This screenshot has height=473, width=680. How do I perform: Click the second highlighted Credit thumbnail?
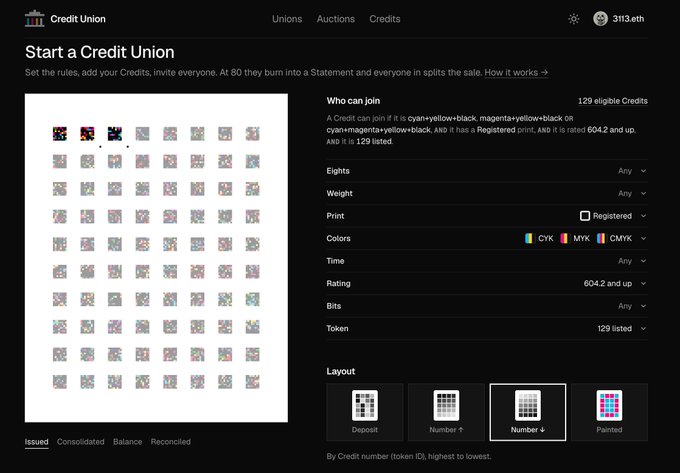(87, 134)
